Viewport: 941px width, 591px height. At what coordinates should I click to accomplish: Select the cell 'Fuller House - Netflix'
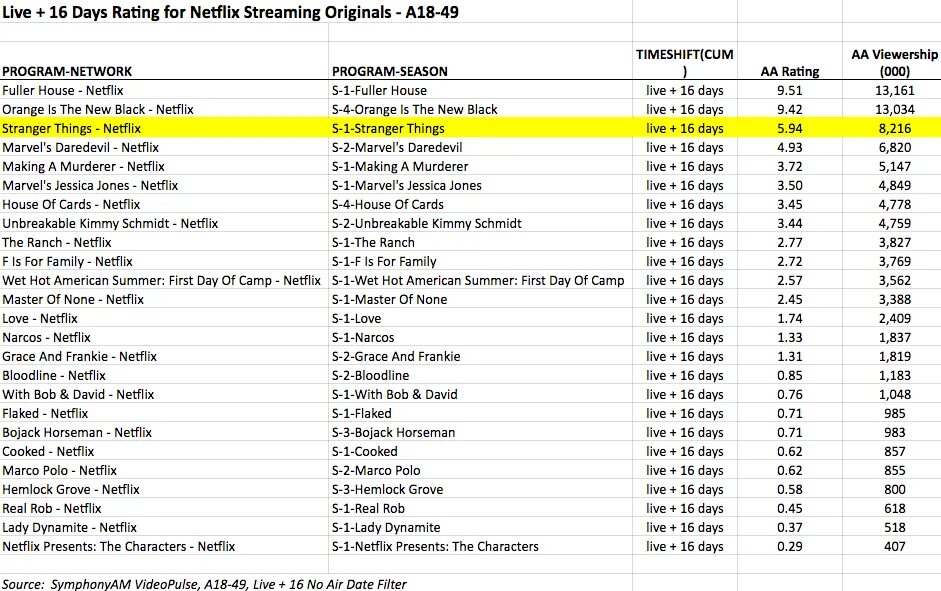[x=62, y=91]
